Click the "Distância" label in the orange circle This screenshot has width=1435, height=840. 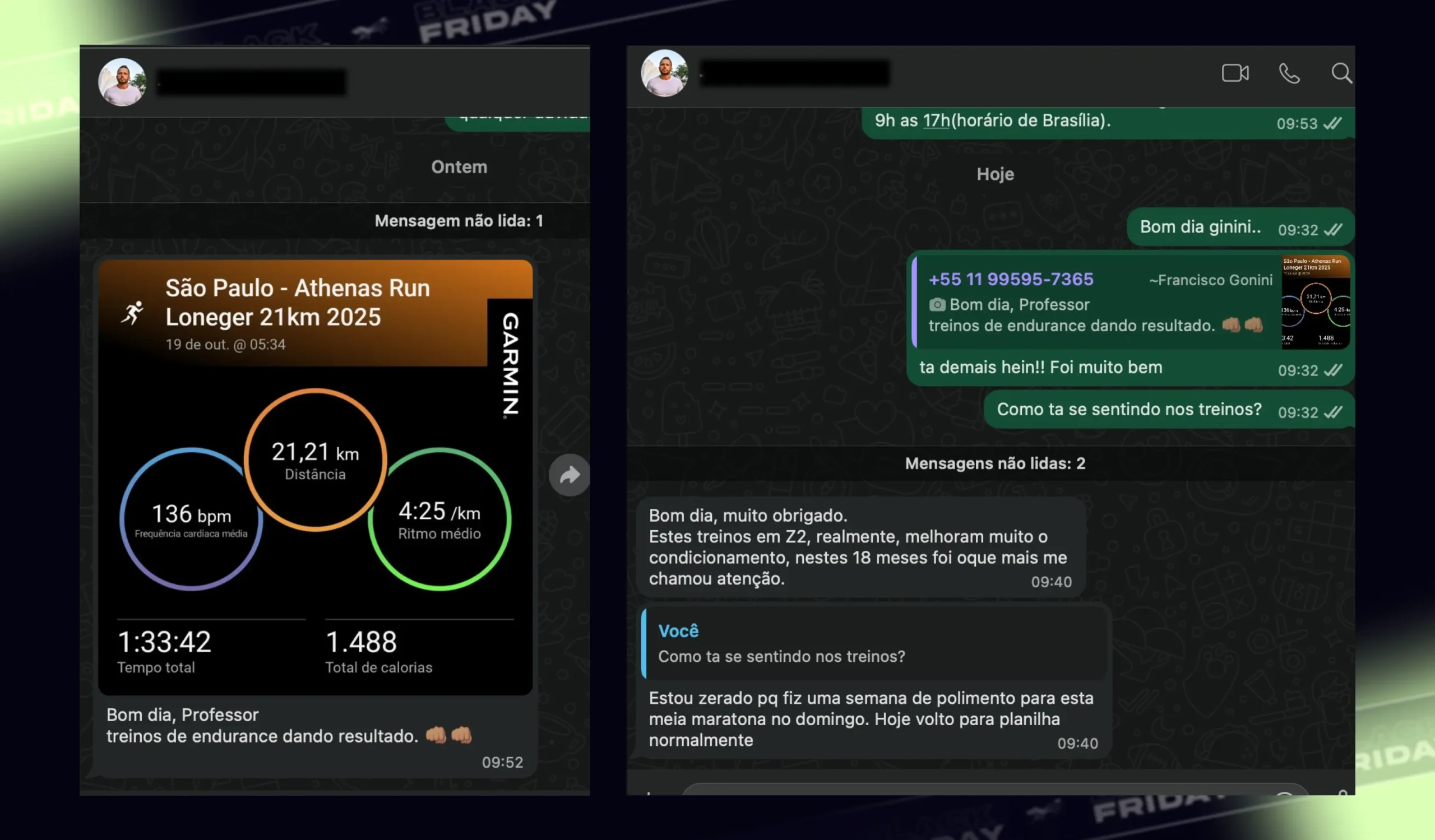pyautogui.click(x=315, y=475)
